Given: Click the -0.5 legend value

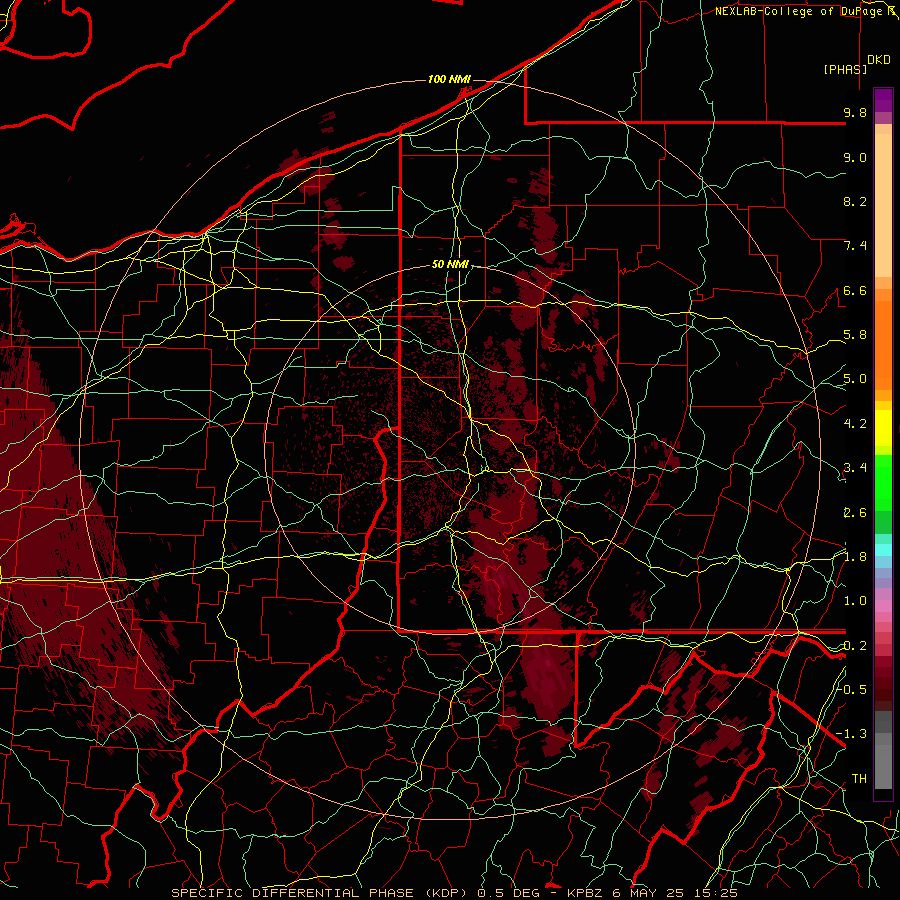Looking at the screenshot, I should tap(852, 690).
